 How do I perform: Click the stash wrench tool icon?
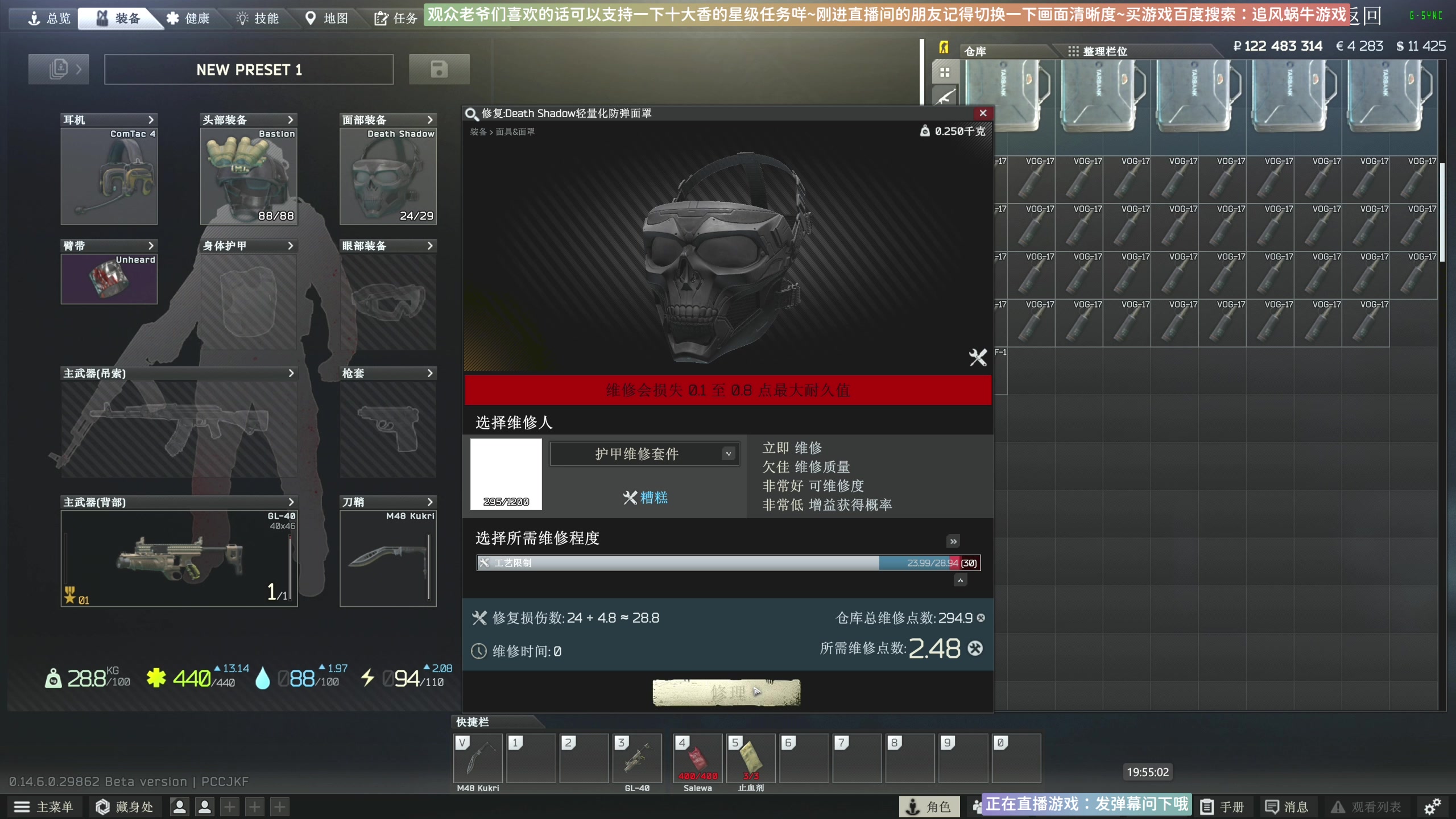[945, 97]
